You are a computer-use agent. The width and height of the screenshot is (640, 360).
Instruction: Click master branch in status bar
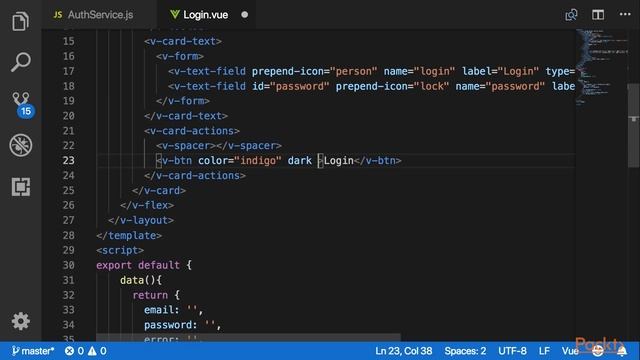33,351
